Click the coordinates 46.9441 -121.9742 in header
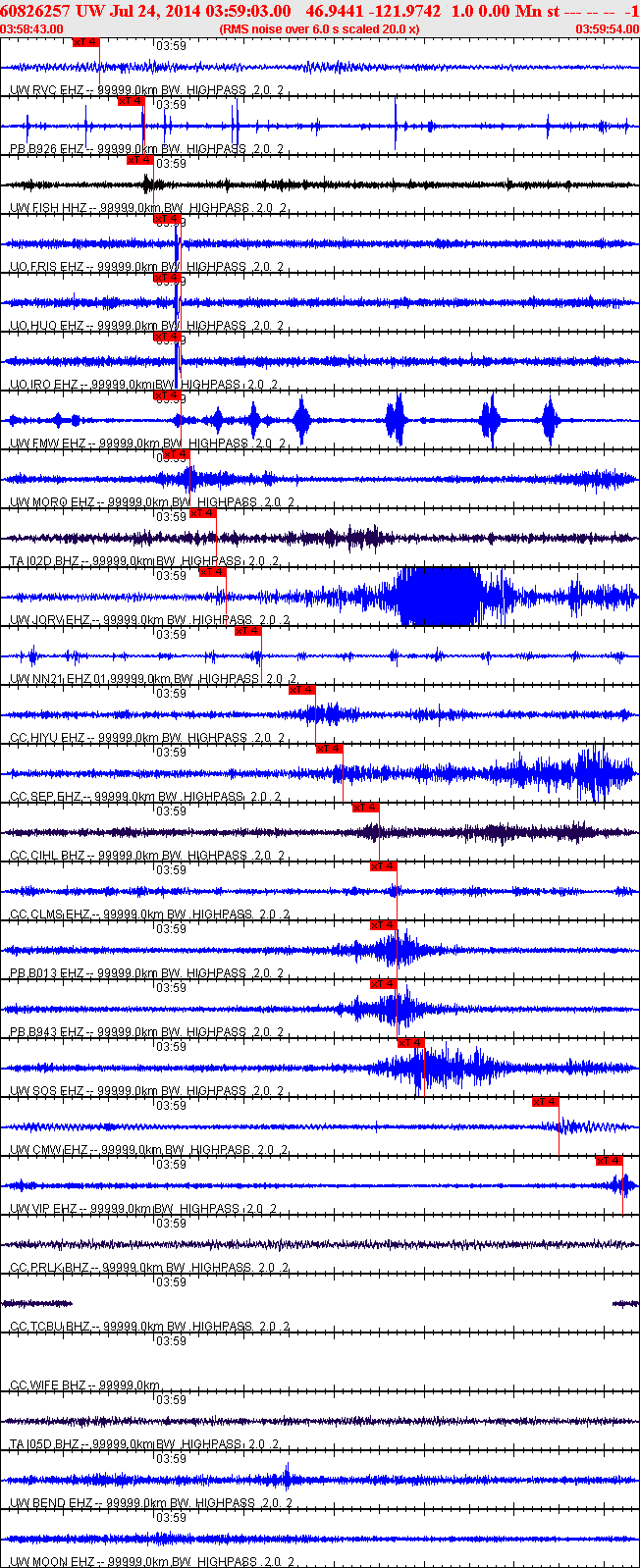 coord(374,11)
